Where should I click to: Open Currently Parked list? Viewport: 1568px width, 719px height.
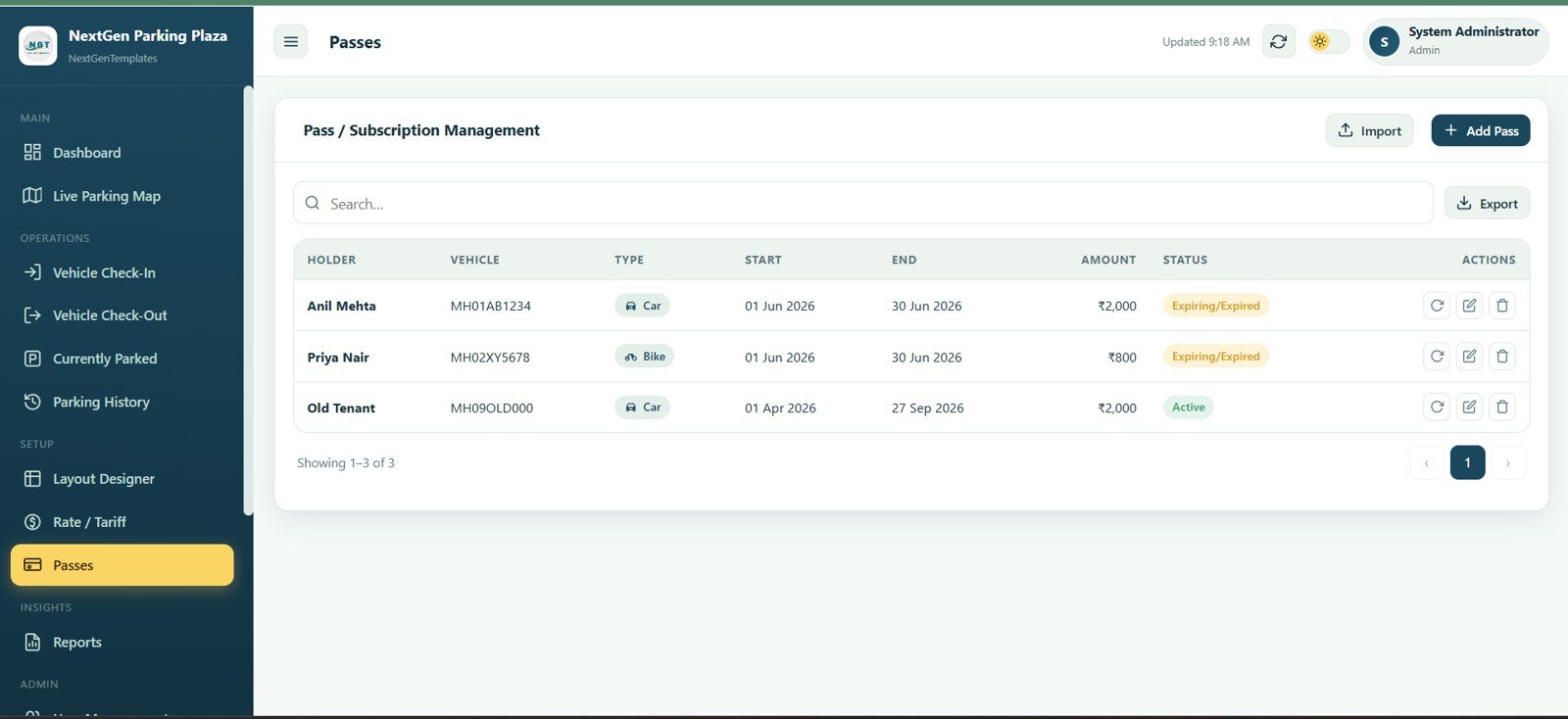(122, 359)
